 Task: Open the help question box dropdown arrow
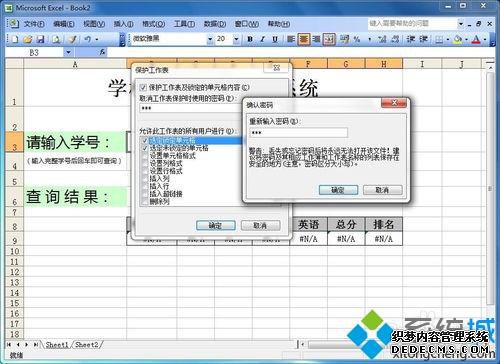(x=461, y=24)
